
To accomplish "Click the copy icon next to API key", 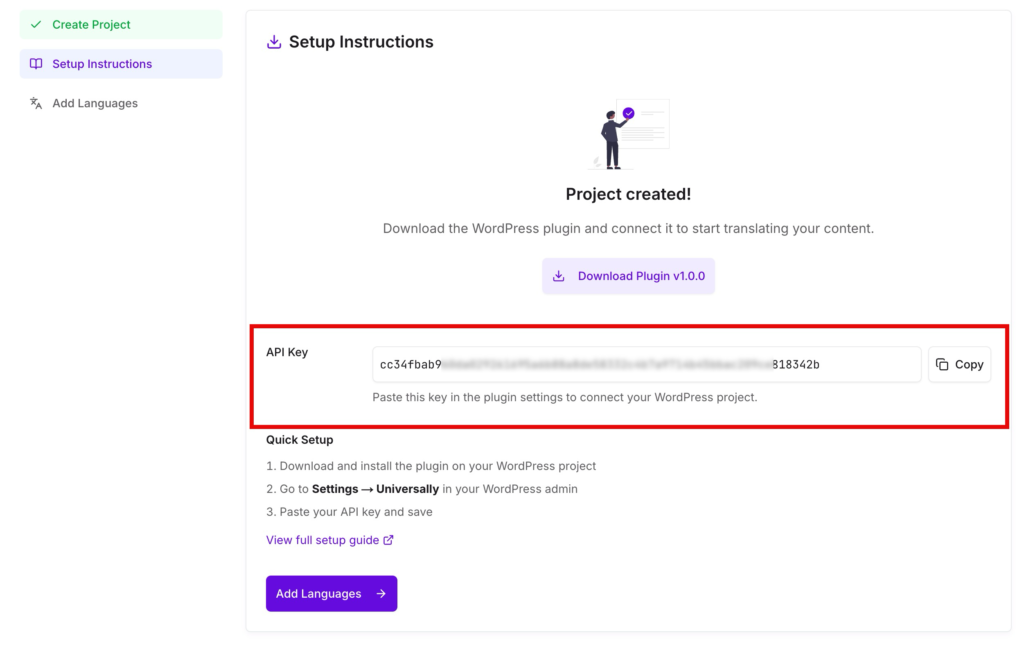I will tap(942, 364).
